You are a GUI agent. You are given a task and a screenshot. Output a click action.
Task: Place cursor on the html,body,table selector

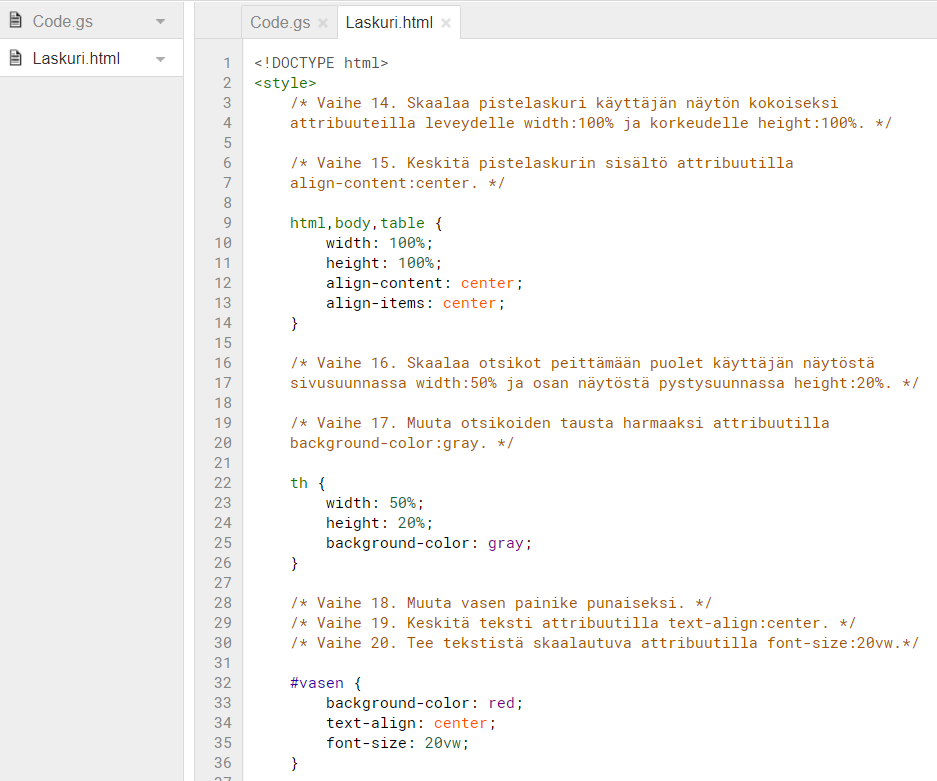point(357,223)
